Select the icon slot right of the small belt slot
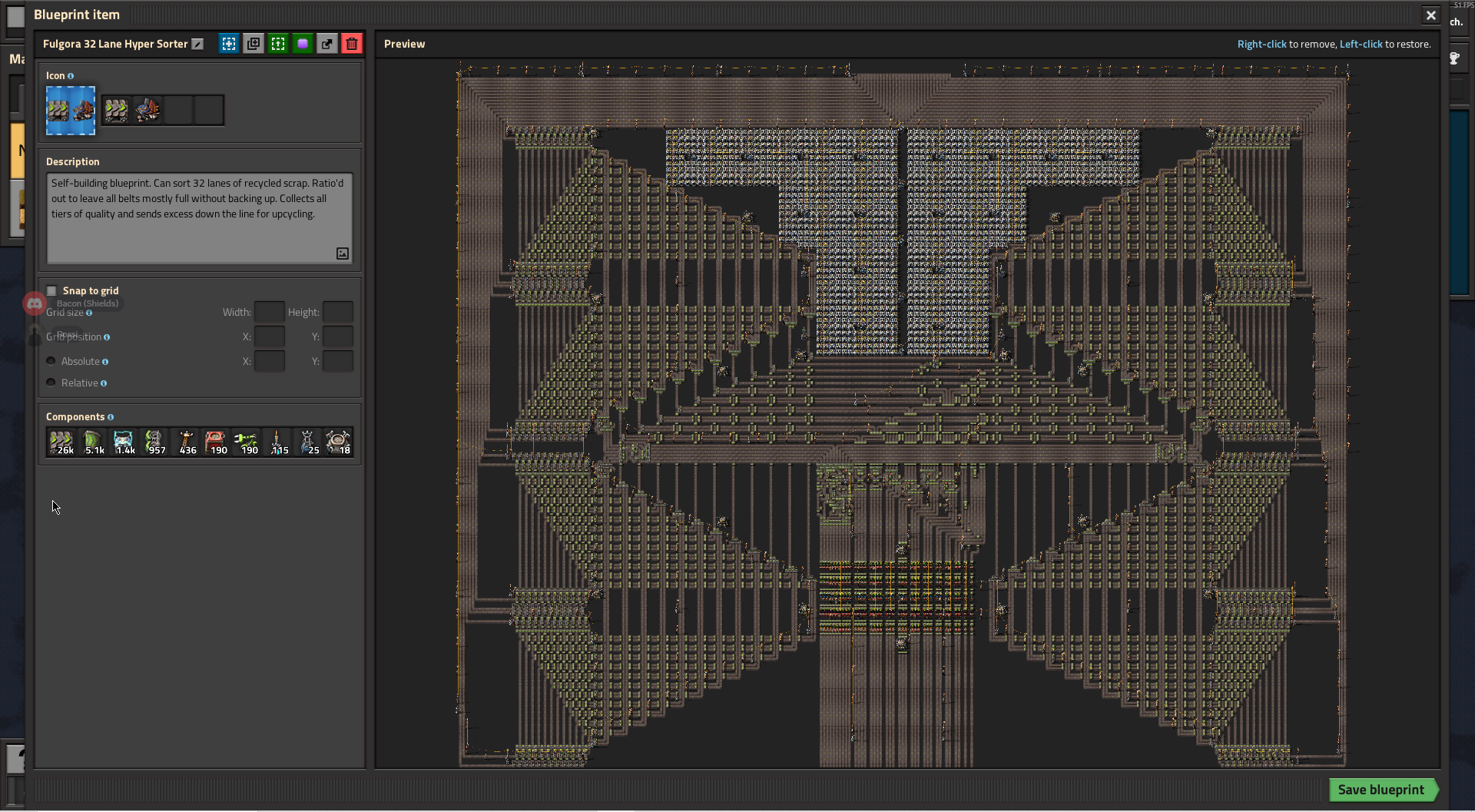The height and width of the screenshot is (812, 1475). [x=147, y=111]
